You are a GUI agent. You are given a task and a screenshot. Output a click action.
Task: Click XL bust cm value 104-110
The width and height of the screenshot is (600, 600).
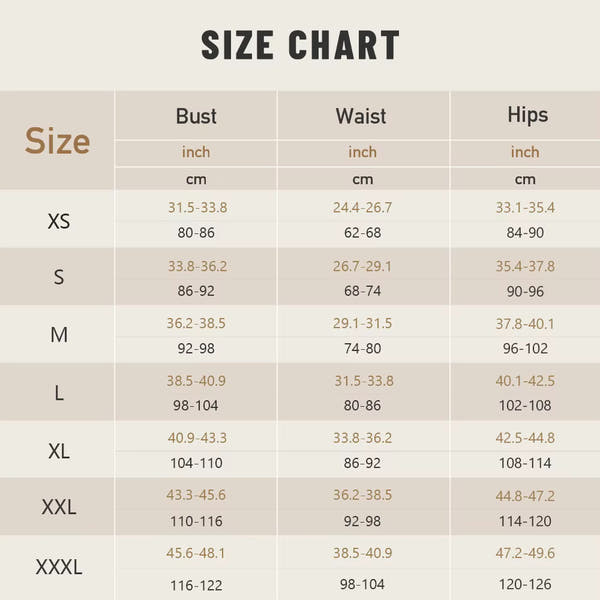tap(197, 463)
